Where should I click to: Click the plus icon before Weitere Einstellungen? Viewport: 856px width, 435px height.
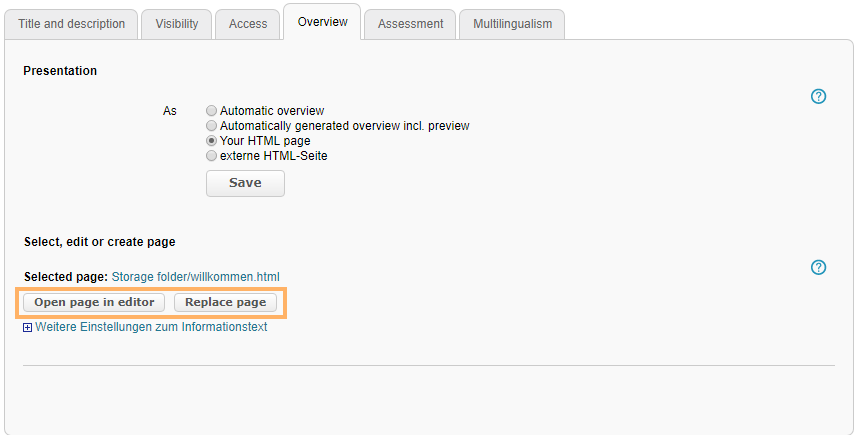(28, 327)
